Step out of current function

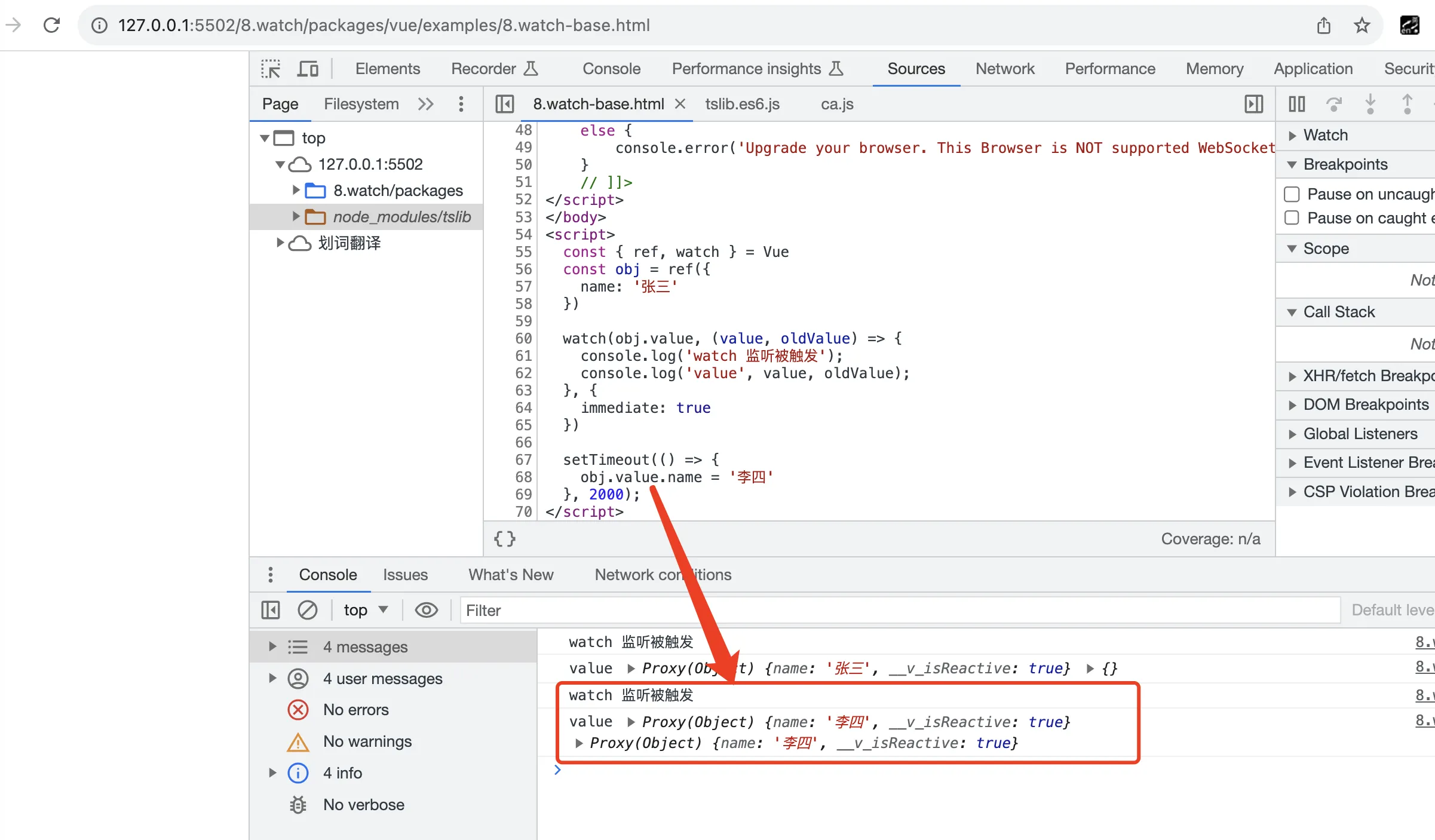[1408, 104]
